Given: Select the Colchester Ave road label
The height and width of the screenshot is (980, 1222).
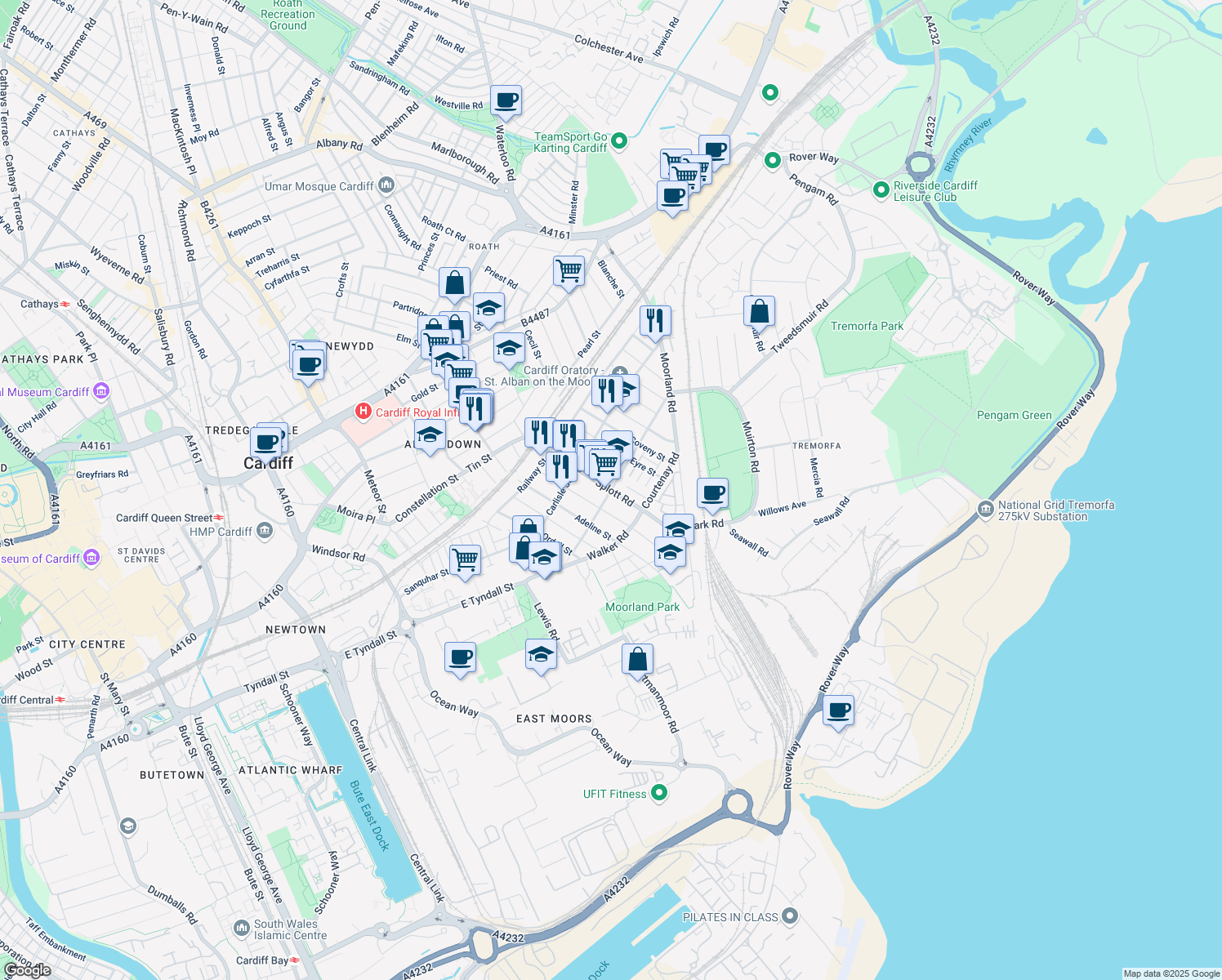Looking at the screenshot, I should pos(609,48).
